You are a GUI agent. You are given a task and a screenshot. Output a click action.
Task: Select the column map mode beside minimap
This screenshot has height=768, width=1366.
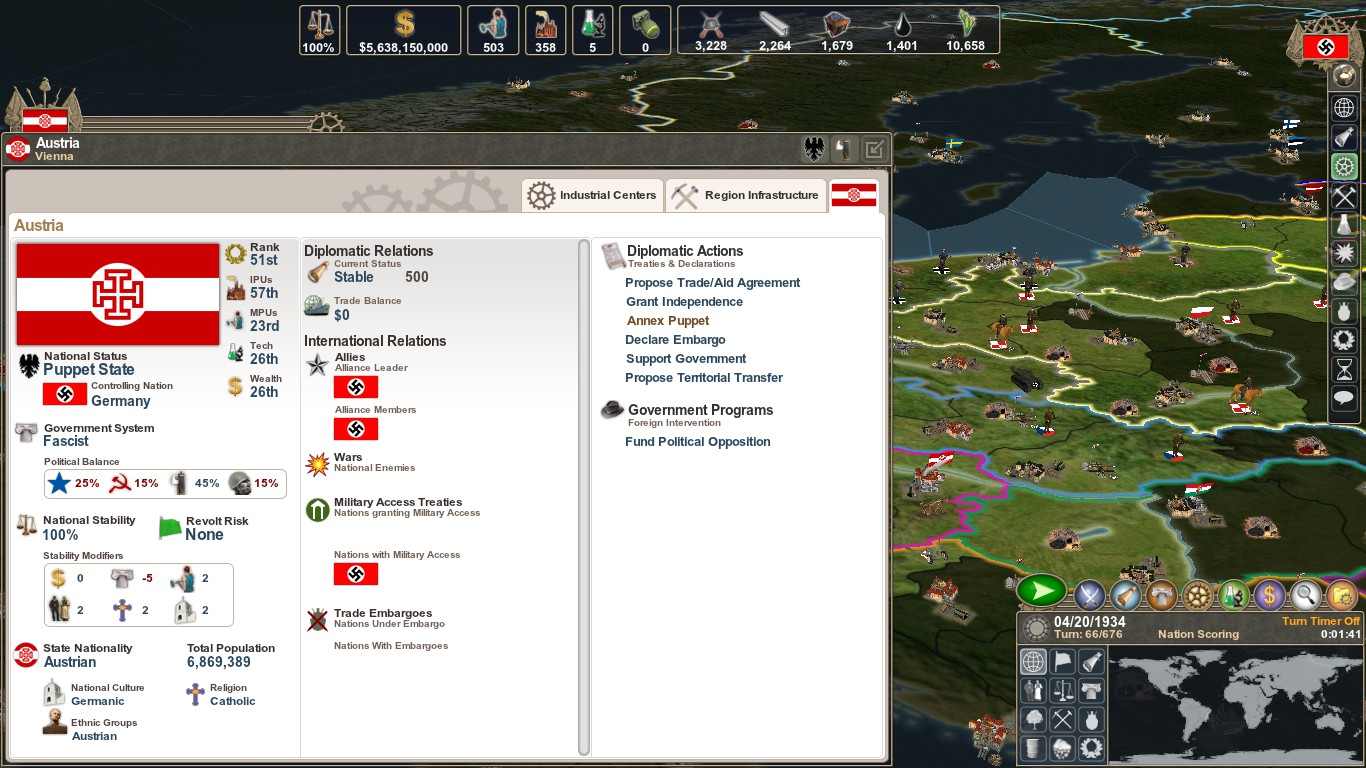pyautogui.click(x=1091, y=691)
